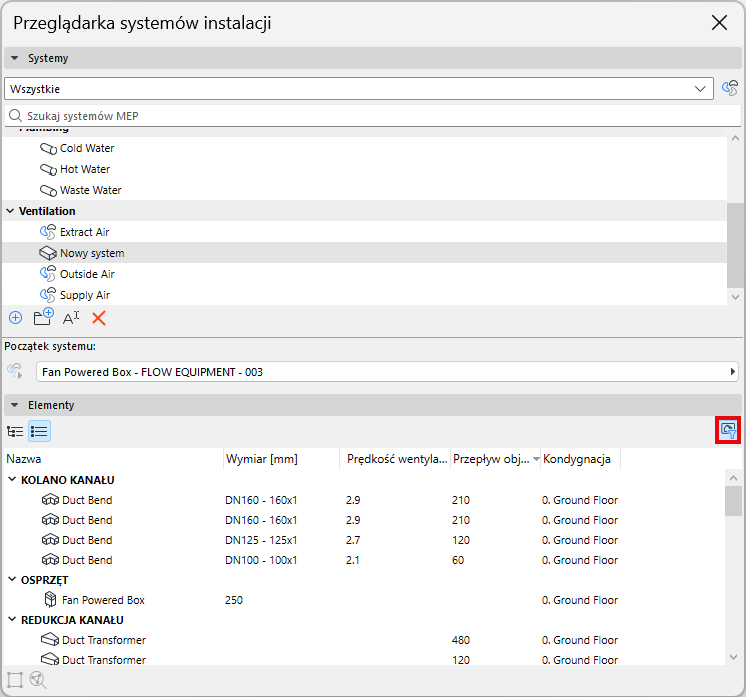Click the Szukaj systemów MEP search field

[373, 116]
